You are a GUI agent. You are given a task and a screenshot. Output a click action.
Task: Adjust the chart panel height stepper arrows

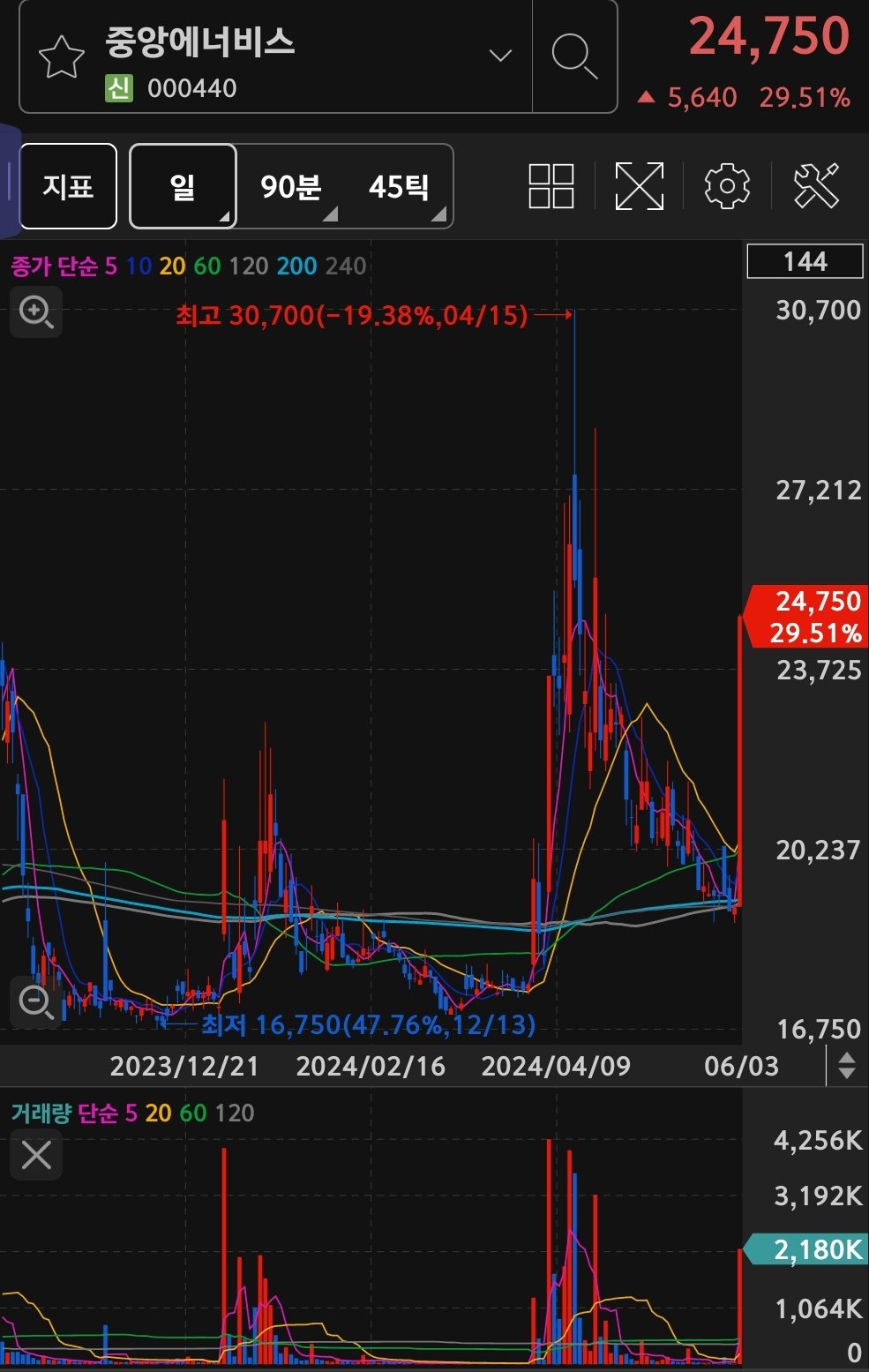846,1066
